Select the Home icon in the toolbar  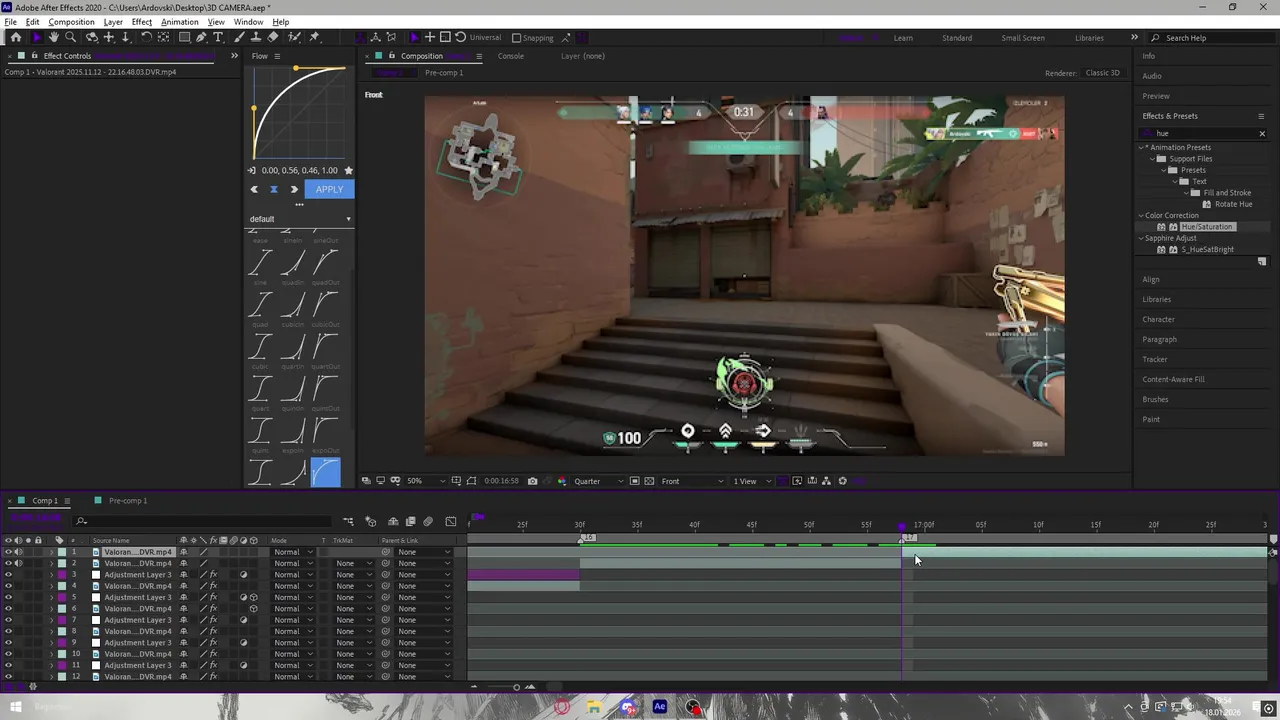coord(16,37)
